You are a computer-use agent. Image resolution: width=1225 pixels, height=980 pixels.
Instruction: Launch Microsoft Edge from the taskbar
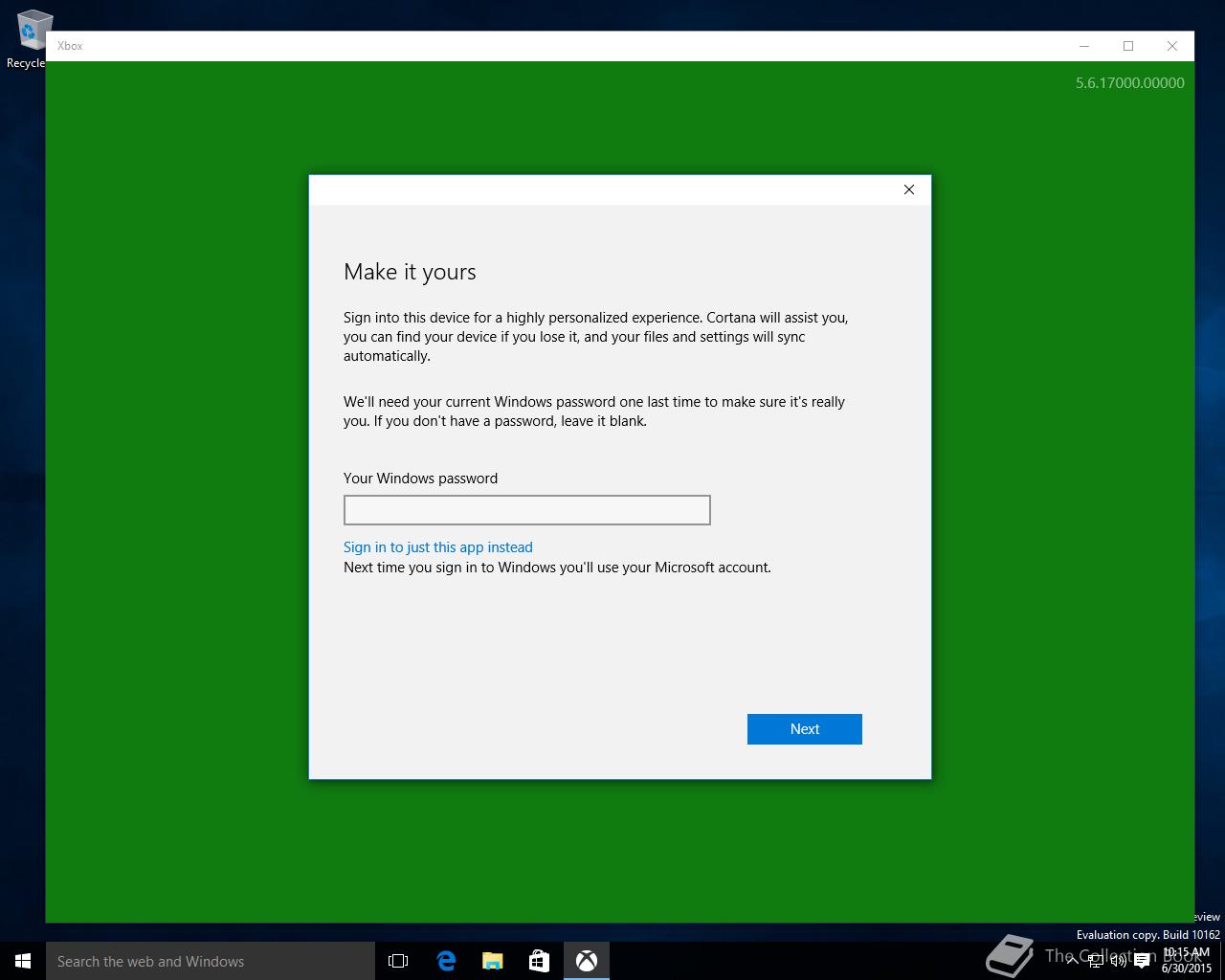(446, 961)
